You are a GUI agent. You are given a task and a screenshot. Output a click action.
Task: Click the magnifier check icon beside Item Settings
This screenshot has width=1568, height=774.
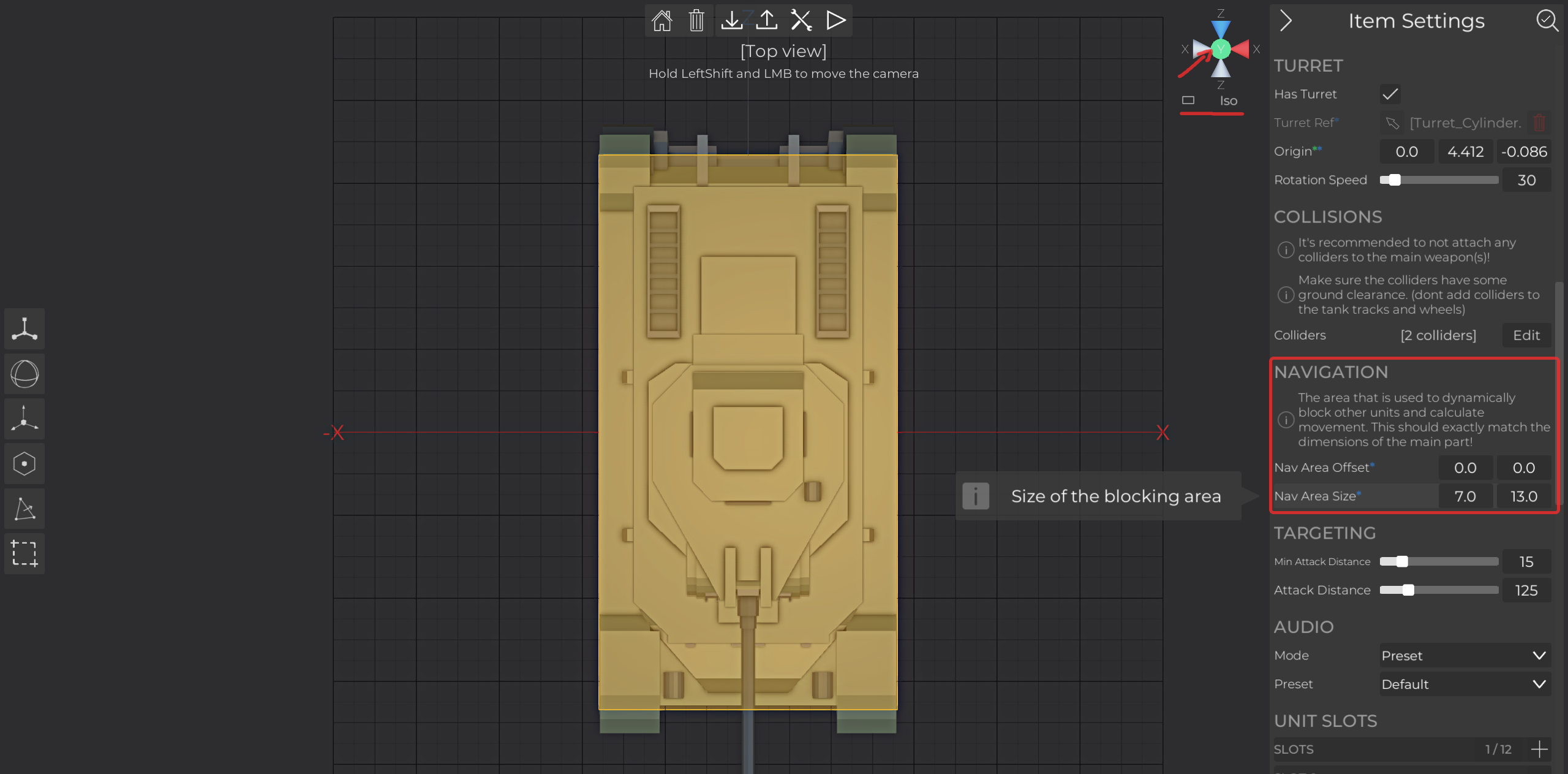(x=1547, y=21)
